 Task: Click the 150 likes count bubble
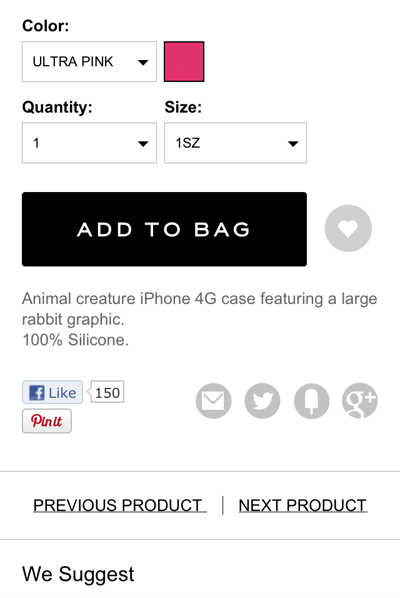(x=107, y=392)
